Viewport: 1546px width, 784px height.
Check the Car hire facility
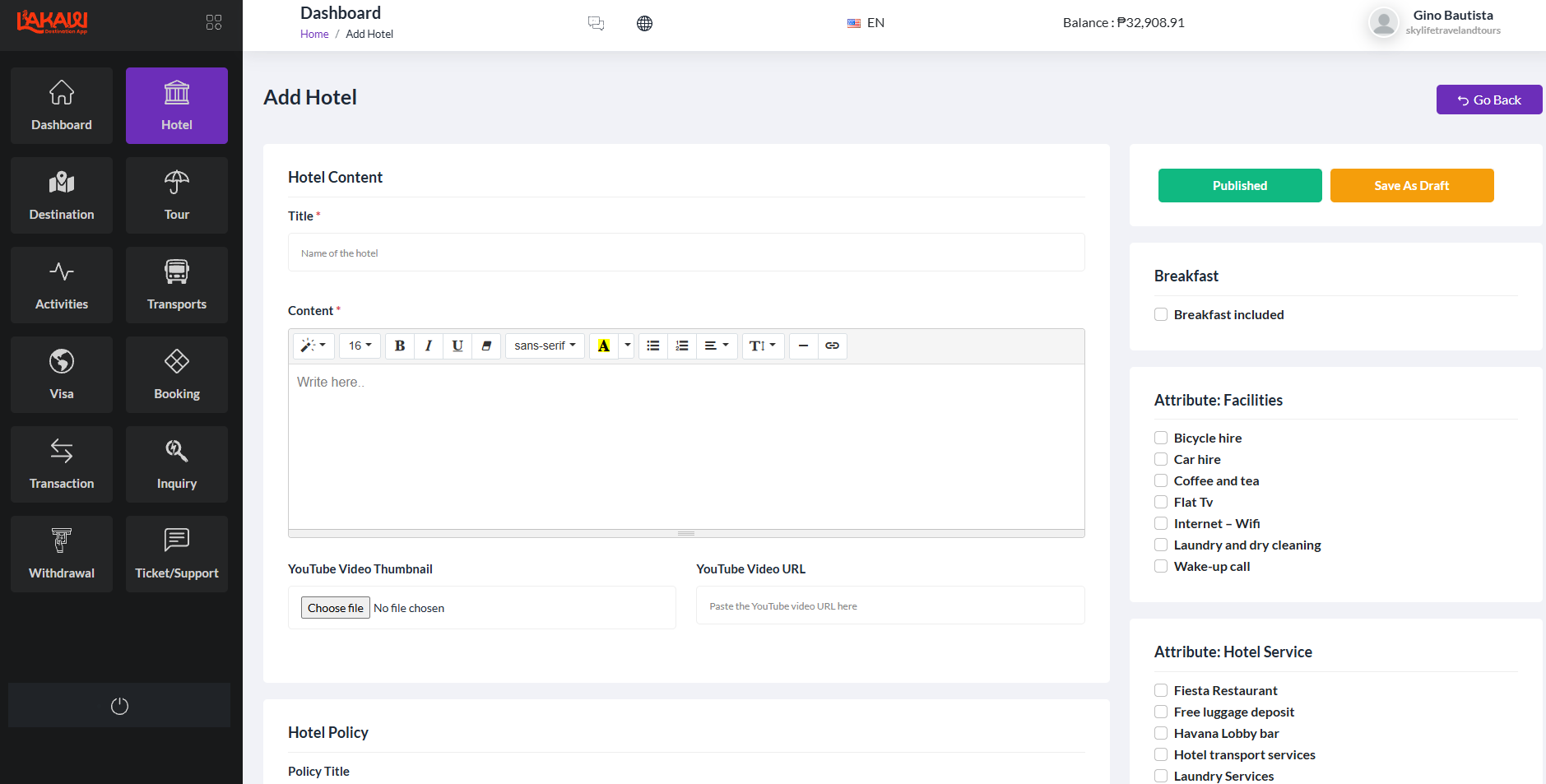point(1161,459)
